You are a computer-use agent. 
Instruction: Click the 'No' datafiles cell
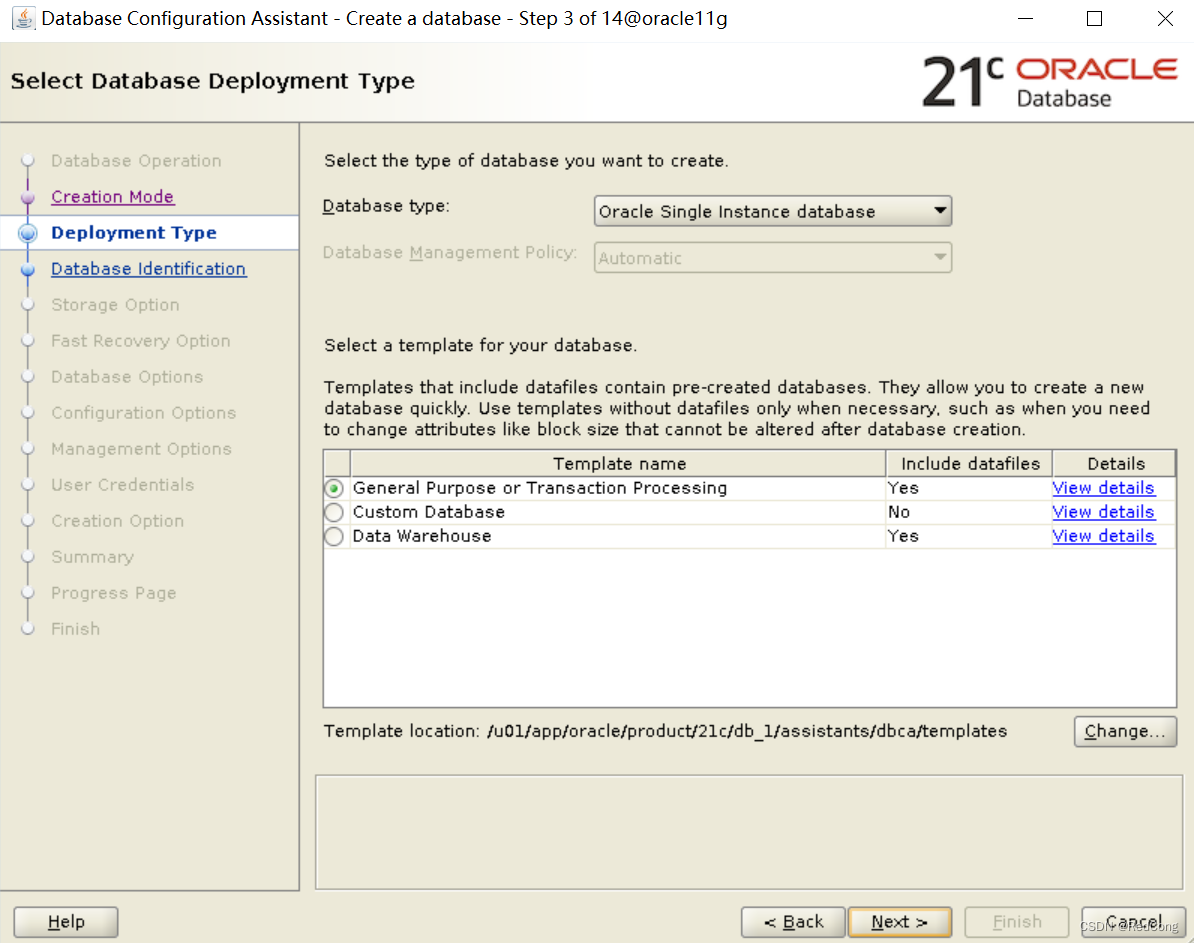point(899,512)
